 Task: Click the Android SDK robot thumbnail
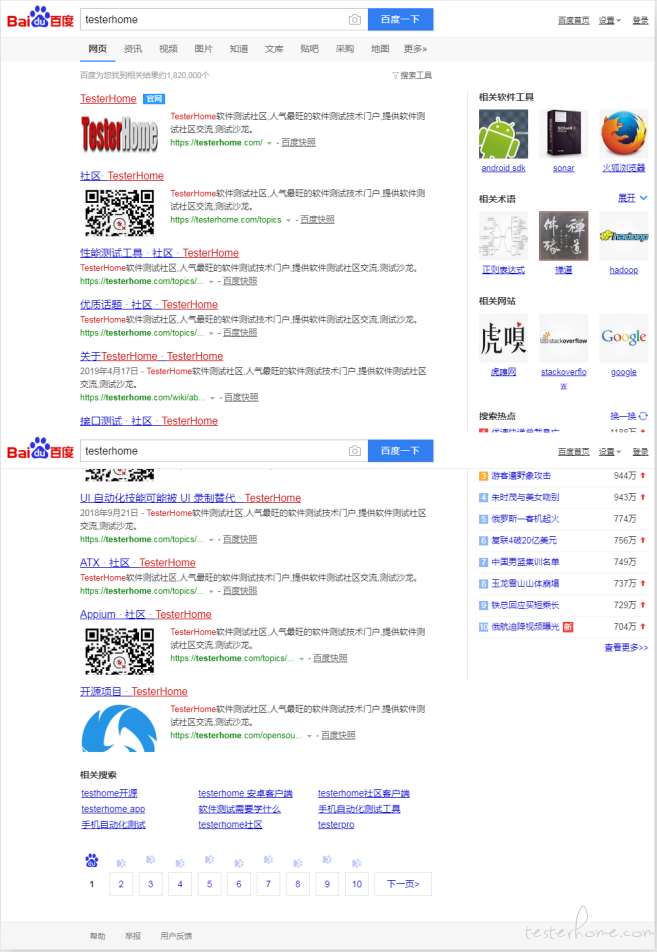pos(503,134)
